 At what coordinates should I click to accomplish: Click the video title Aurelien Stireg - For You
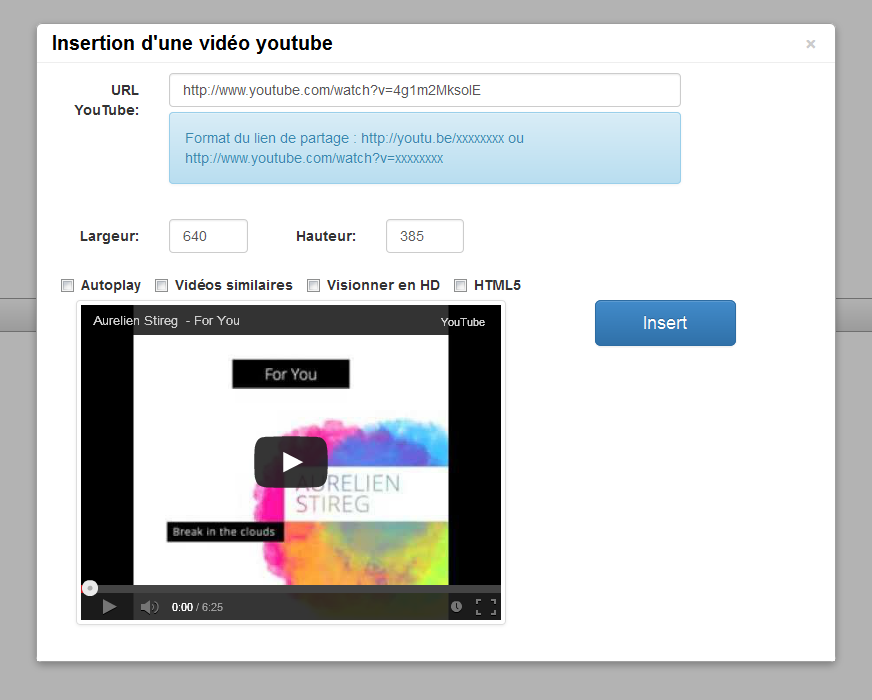166,321
